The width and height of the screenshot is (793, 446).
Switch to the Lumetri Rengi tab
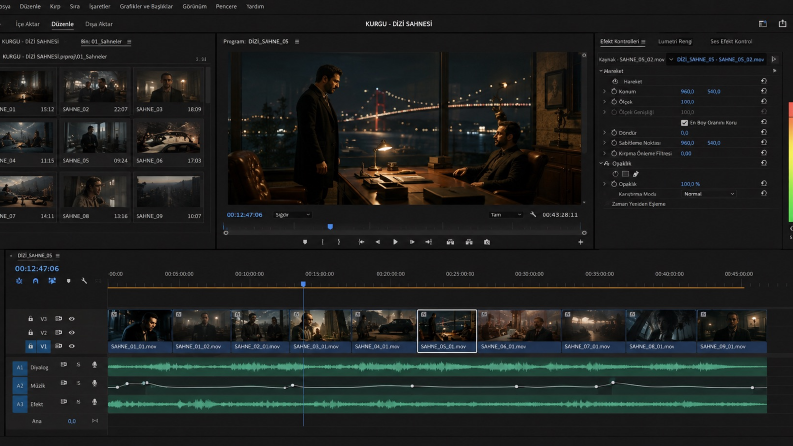tap(675, 41)
